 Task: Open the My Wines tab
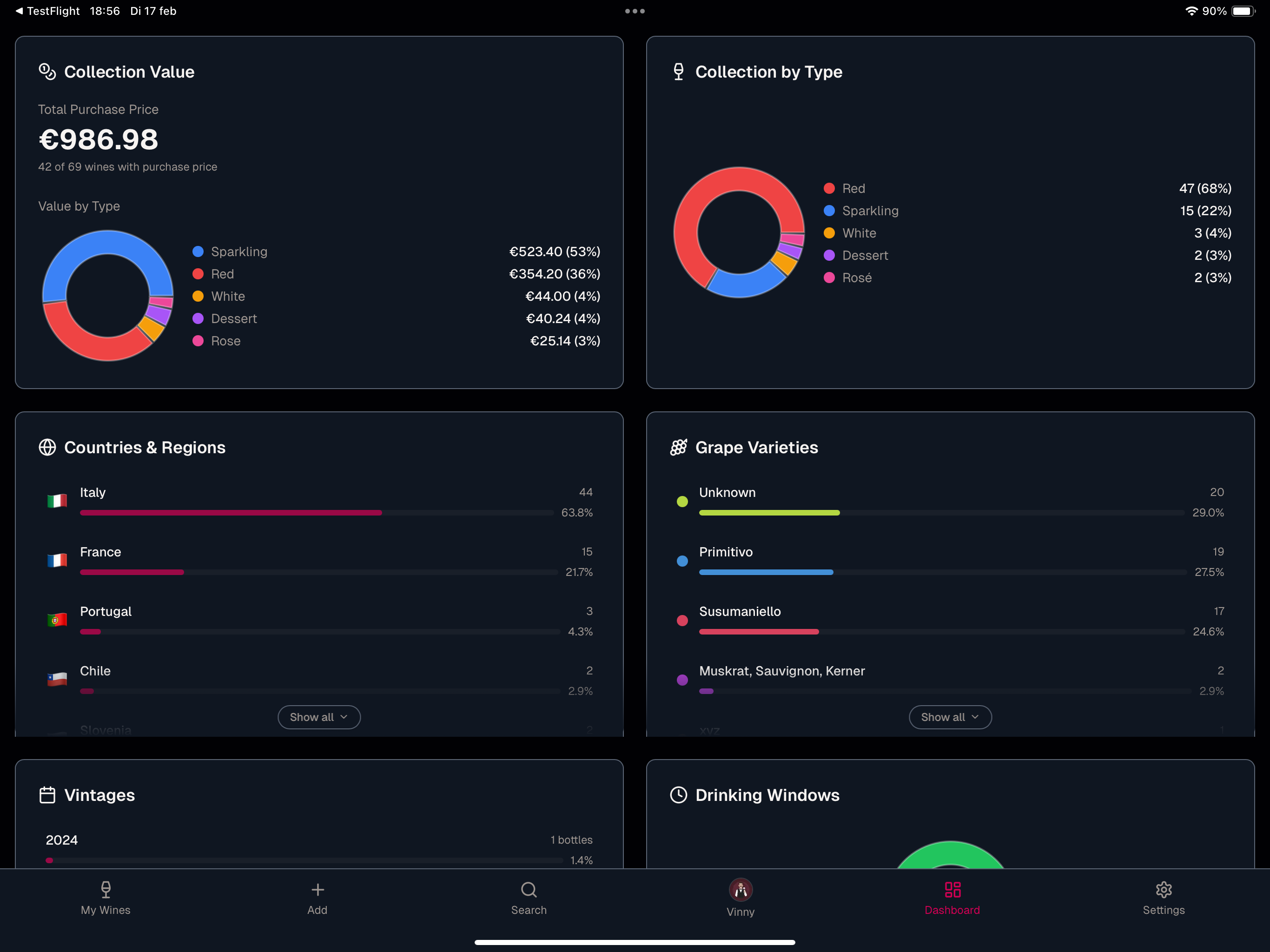[x=106, y=899]
